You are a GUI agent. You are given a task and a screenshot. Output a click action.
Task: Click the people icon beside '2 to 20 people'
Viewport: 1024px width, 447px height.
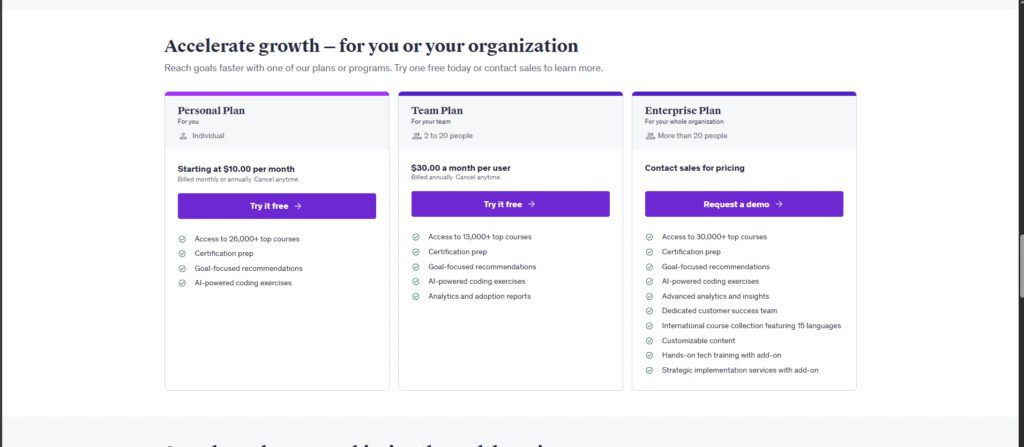coord(416,135)
